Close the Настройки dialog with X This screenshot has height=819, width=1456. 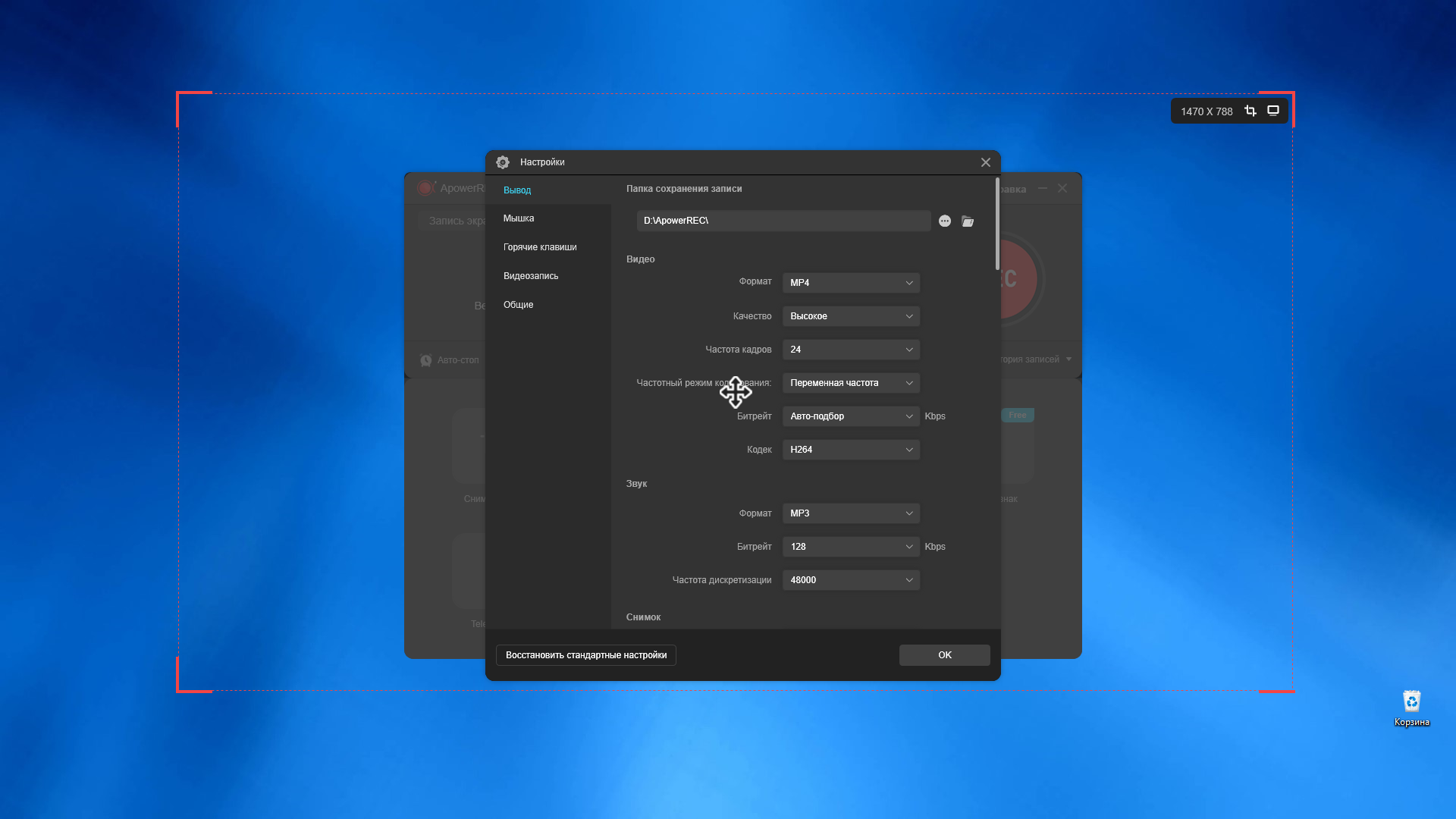[x=985, y=162]
